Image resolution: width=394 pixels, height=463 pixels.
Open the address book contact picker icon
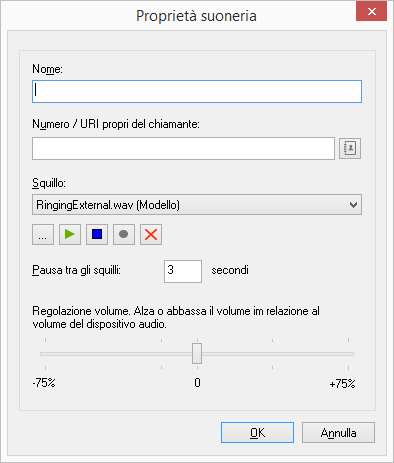(350, 148)
